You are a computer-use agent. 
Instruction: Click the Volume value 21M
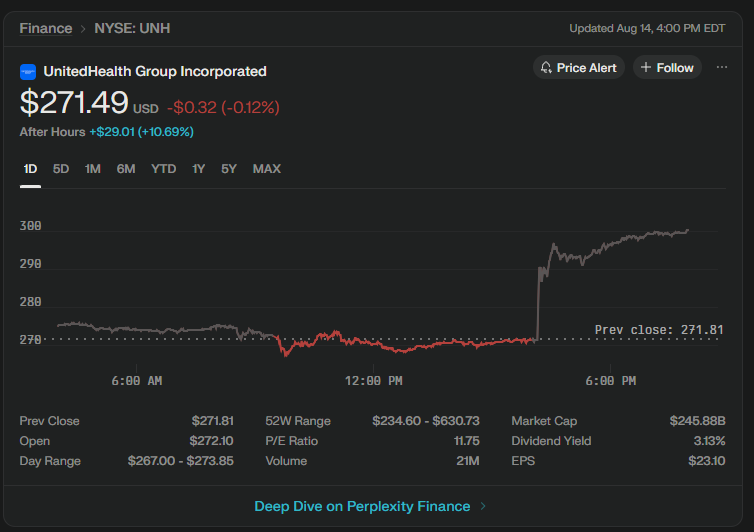pyautogui.click(x=468, y=461)
